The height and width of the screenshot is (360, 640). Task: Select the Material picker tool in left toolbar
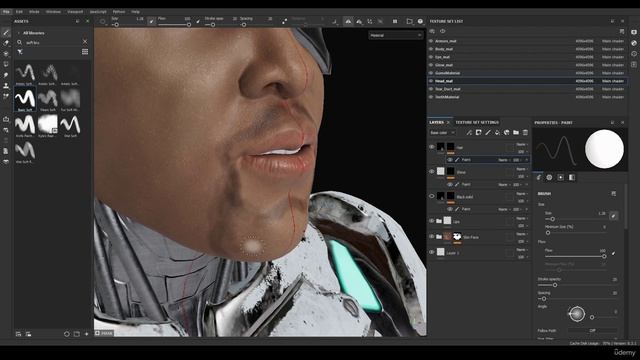coord(6,97)
